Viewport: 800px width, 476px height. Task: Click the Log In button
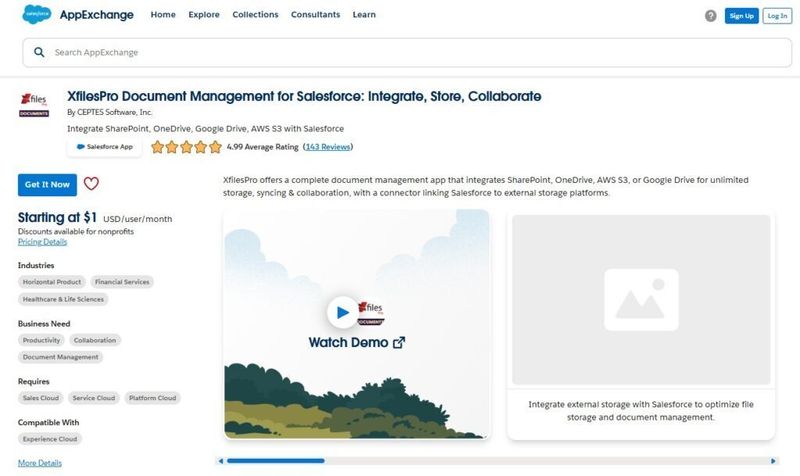pos(777,16)
